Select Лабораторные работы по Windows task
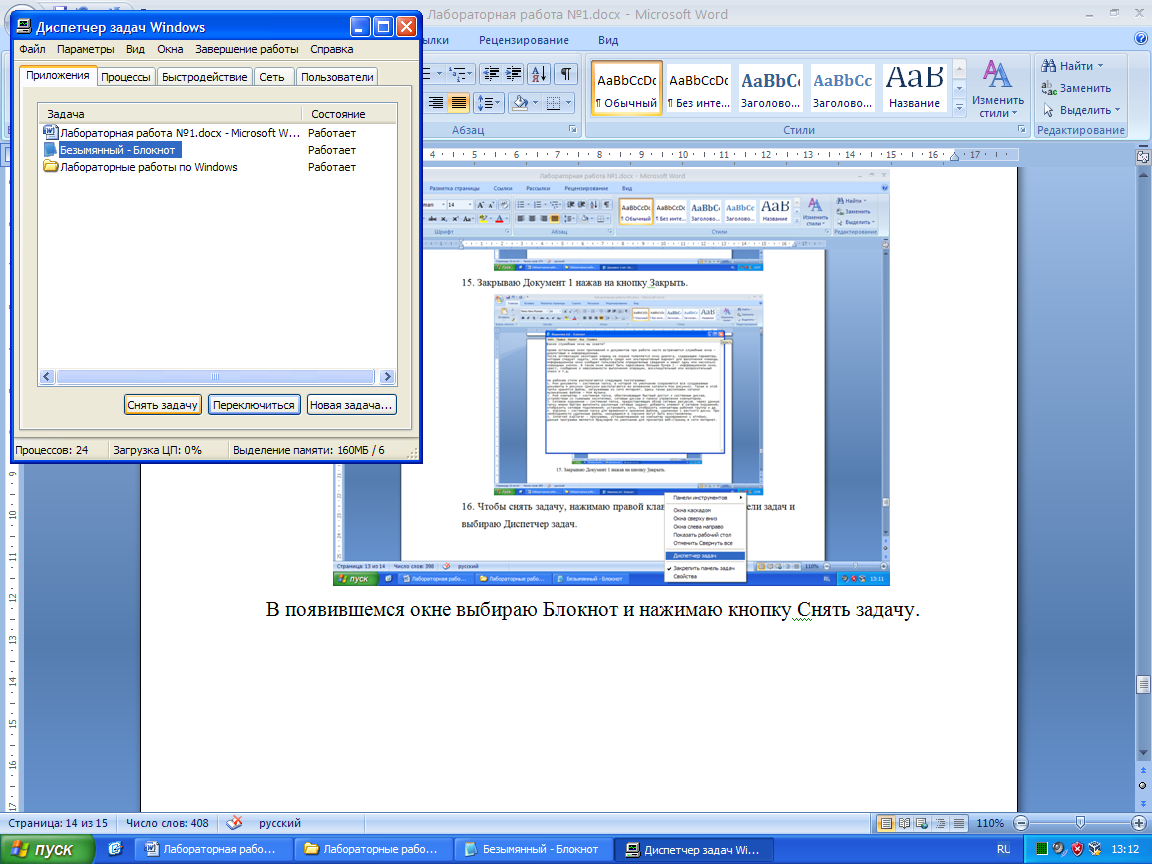1152x864 pixels. 218,167
